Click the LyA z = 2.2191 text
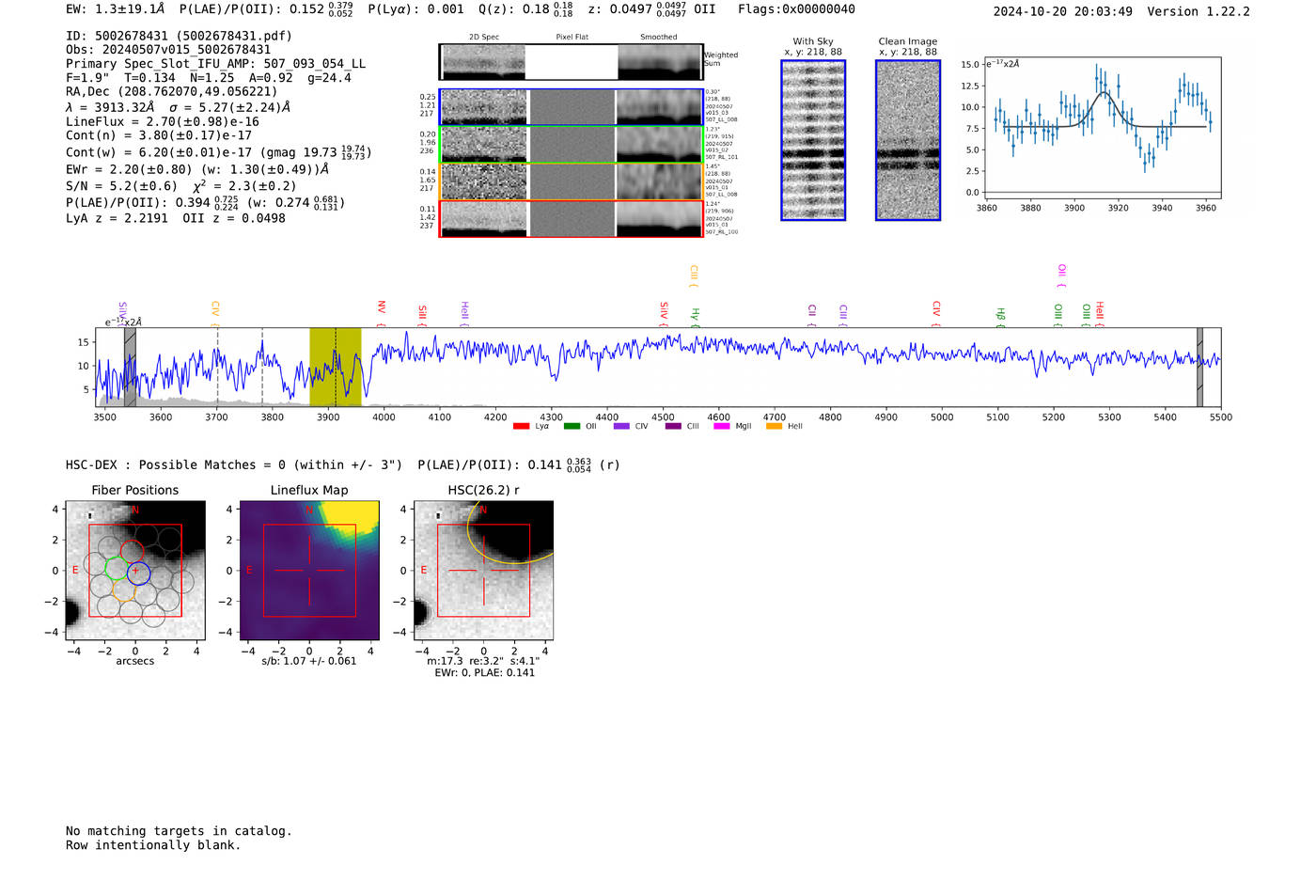The width and height of the screenshot is (1316, 896). click(x=117, y=218)
